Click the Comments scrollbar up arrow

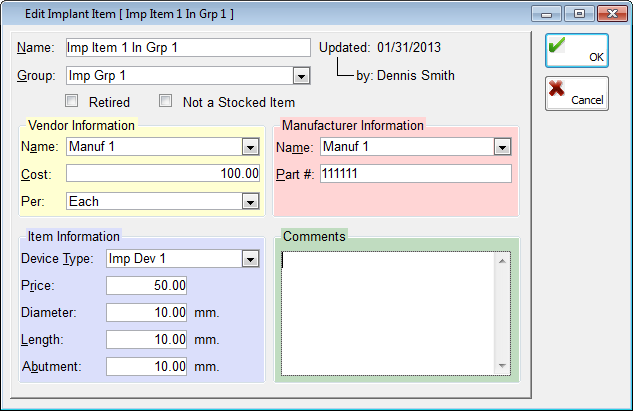[x=503, y=259]
